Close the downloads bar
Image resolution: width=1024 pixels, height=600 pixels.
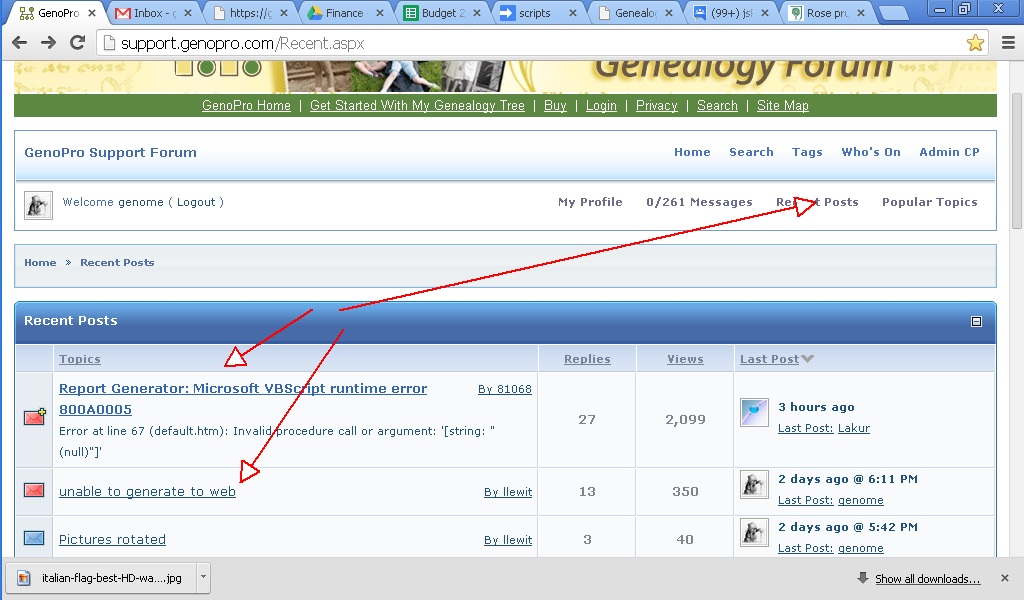pos(1004,578)
